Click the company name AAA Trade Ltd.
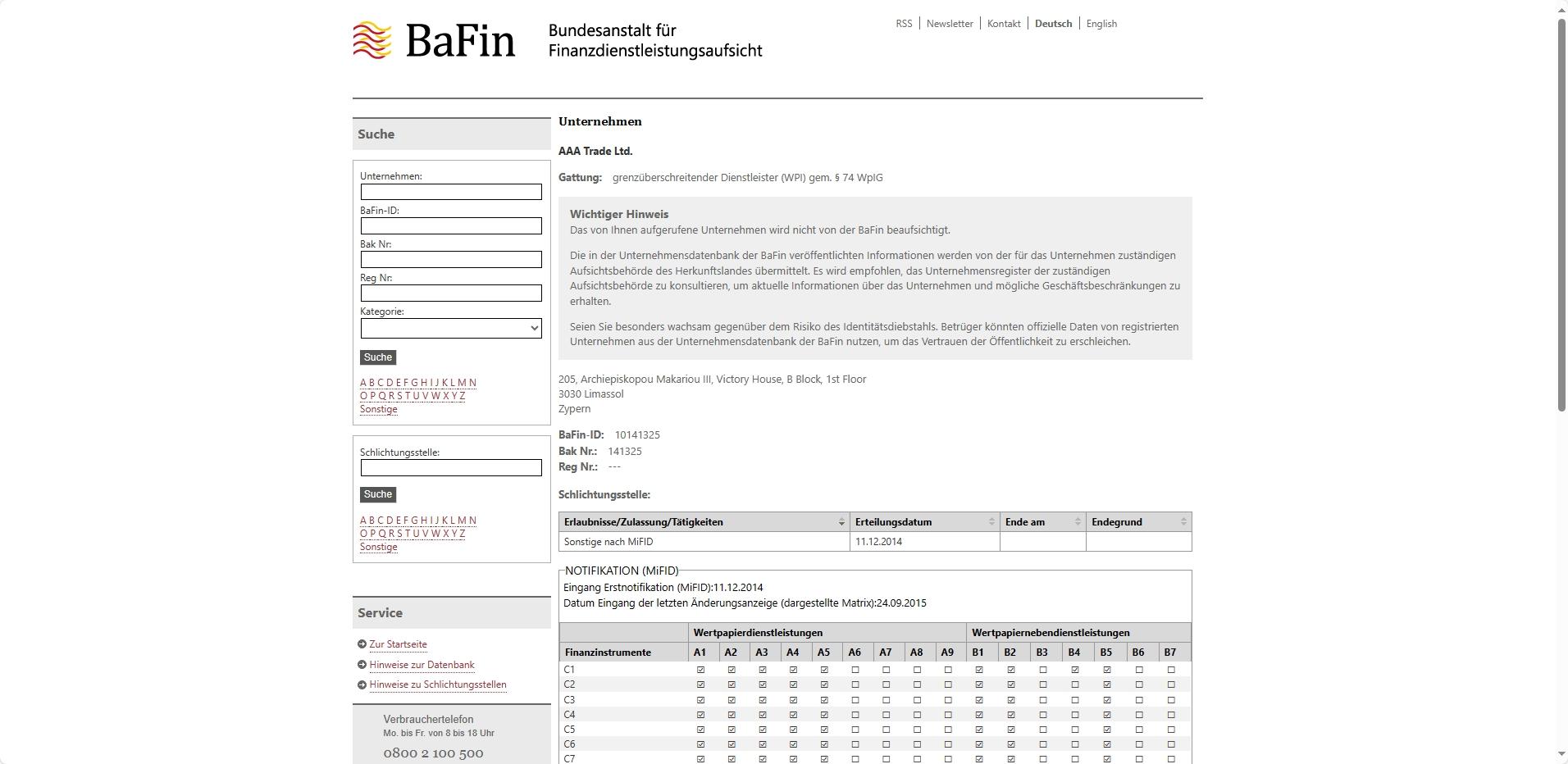The height and width of the screenshot is (764, 1568). point(595,152)
